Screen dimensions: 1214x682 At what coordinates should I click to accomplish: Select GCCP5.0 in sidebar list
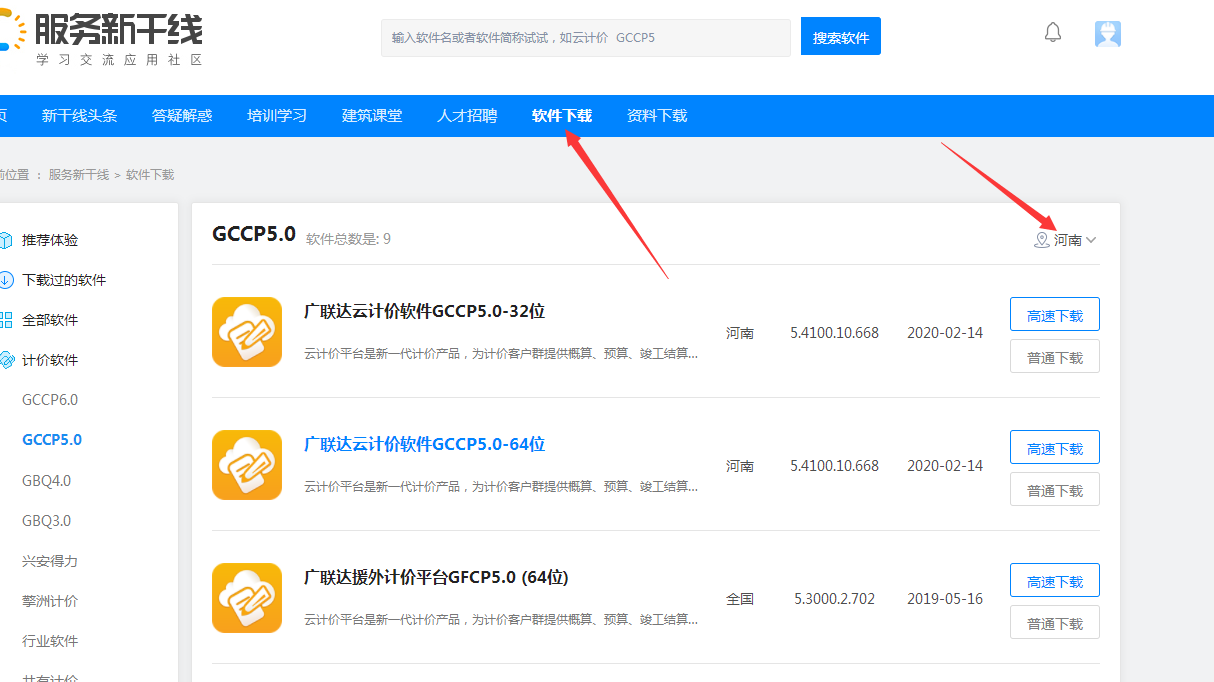click(52, 440)
